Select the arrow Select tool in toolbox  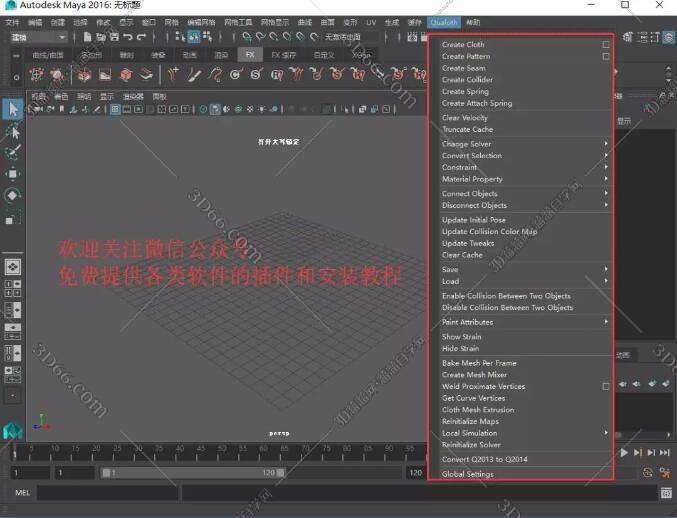pos(13,109)
